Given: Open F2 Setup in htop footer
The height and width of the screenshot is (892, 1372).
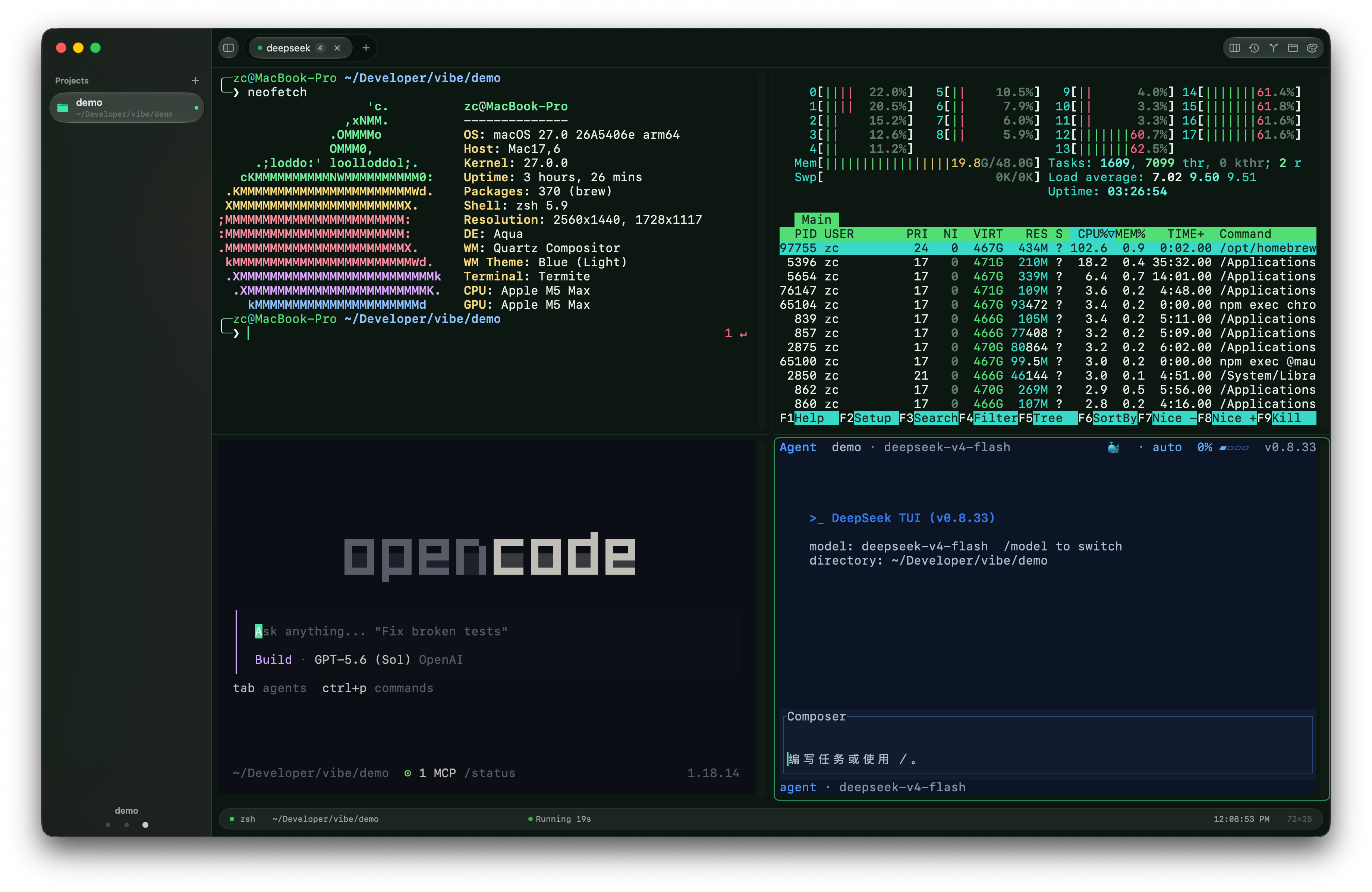Looking at the screenshot, I should (x=869, y=419).
